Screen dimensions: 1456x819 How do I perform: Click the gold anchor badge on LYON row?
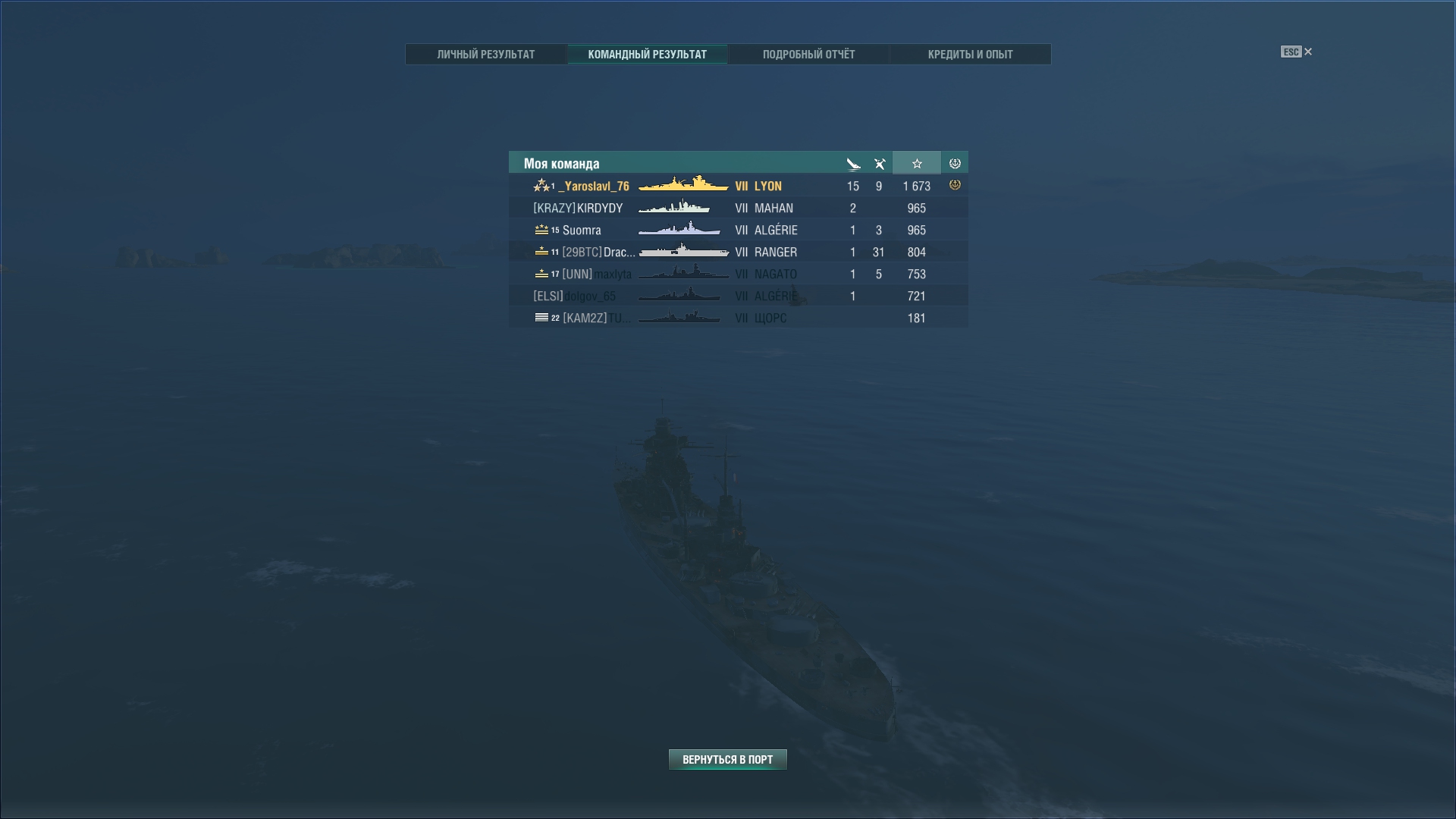coord(955,185)
